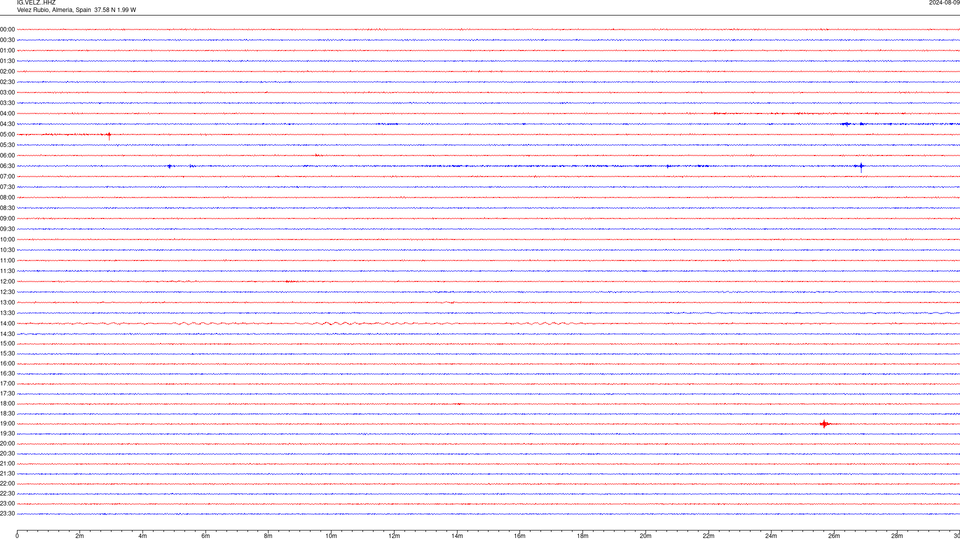Screen dimensions: 960x540
Task: Click the 00:30 time row label
Action: pos(7,40)
